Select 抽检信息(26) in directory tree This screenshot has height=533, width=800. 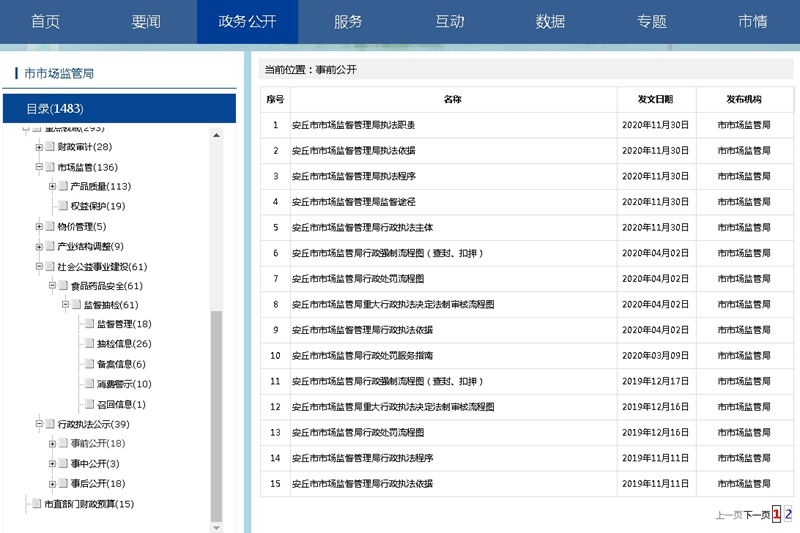coord(124,344)
